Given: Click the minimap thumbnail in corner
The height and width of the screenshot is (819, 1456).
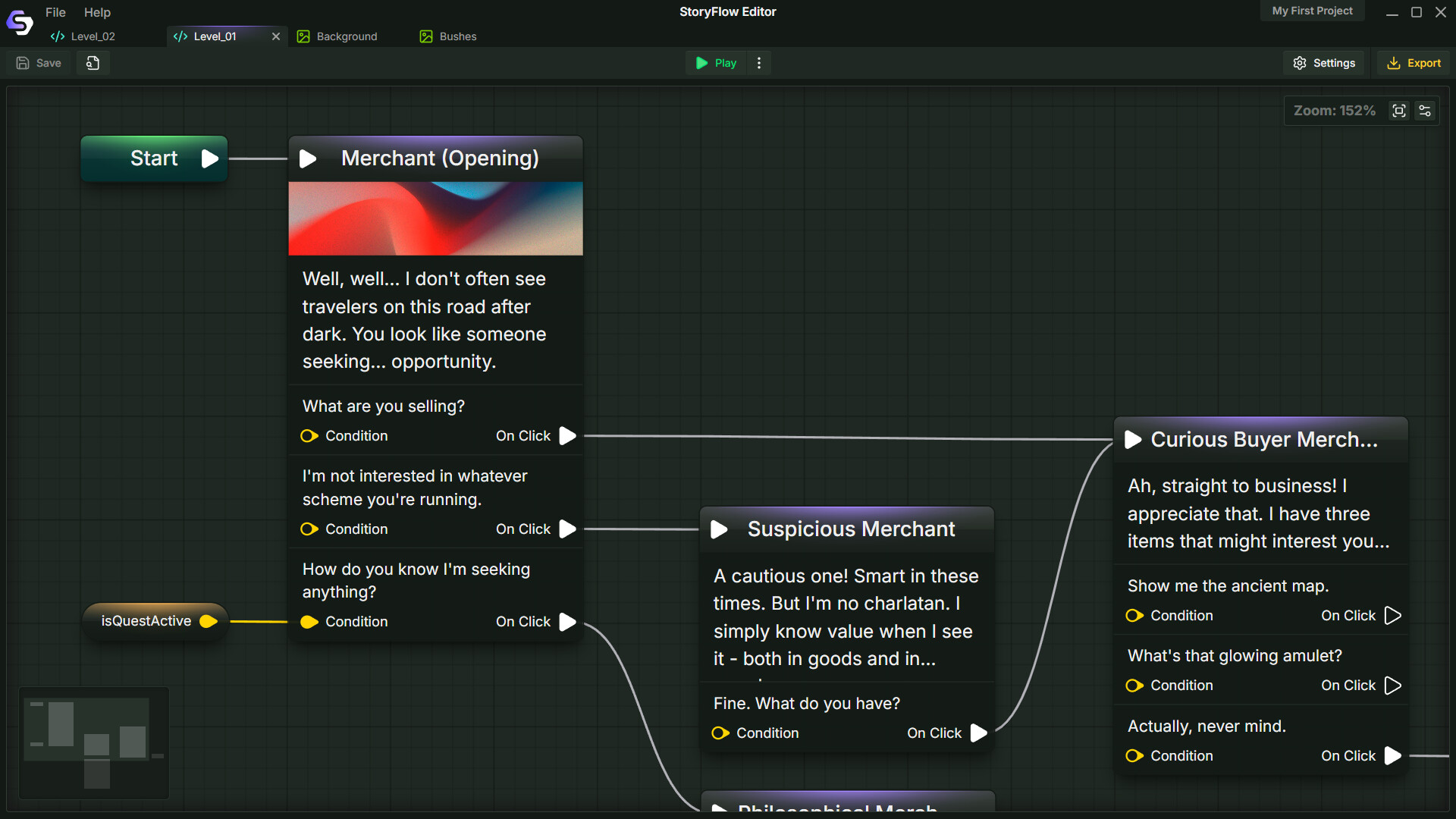Looking at the screenshot, I should 94,743.
